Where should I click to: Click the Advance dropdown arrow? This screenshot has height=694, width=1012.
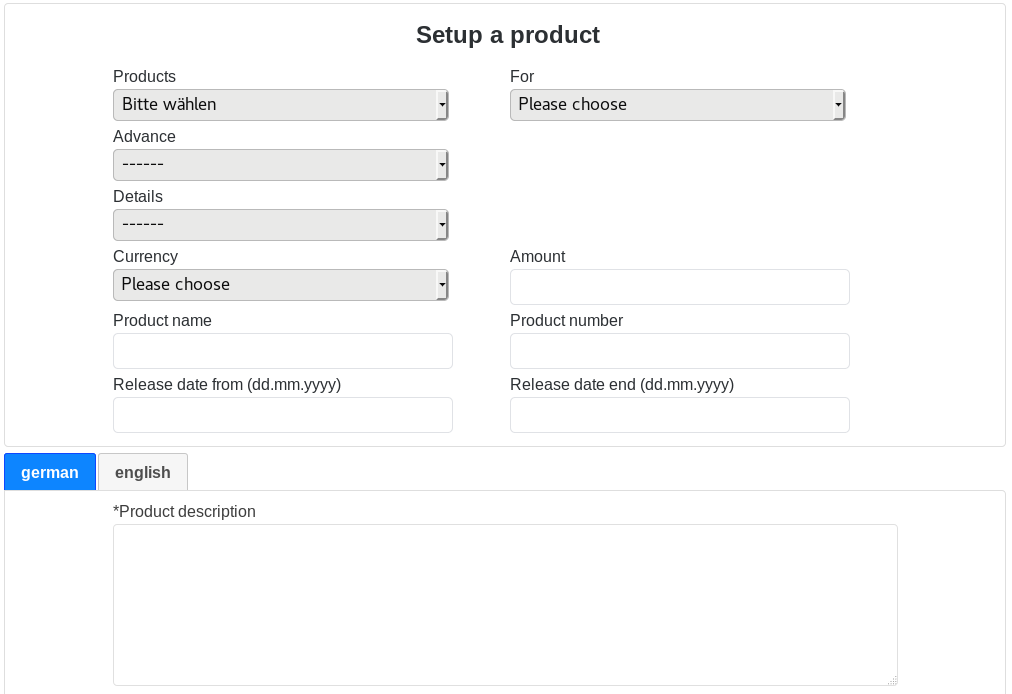point(442,165)
